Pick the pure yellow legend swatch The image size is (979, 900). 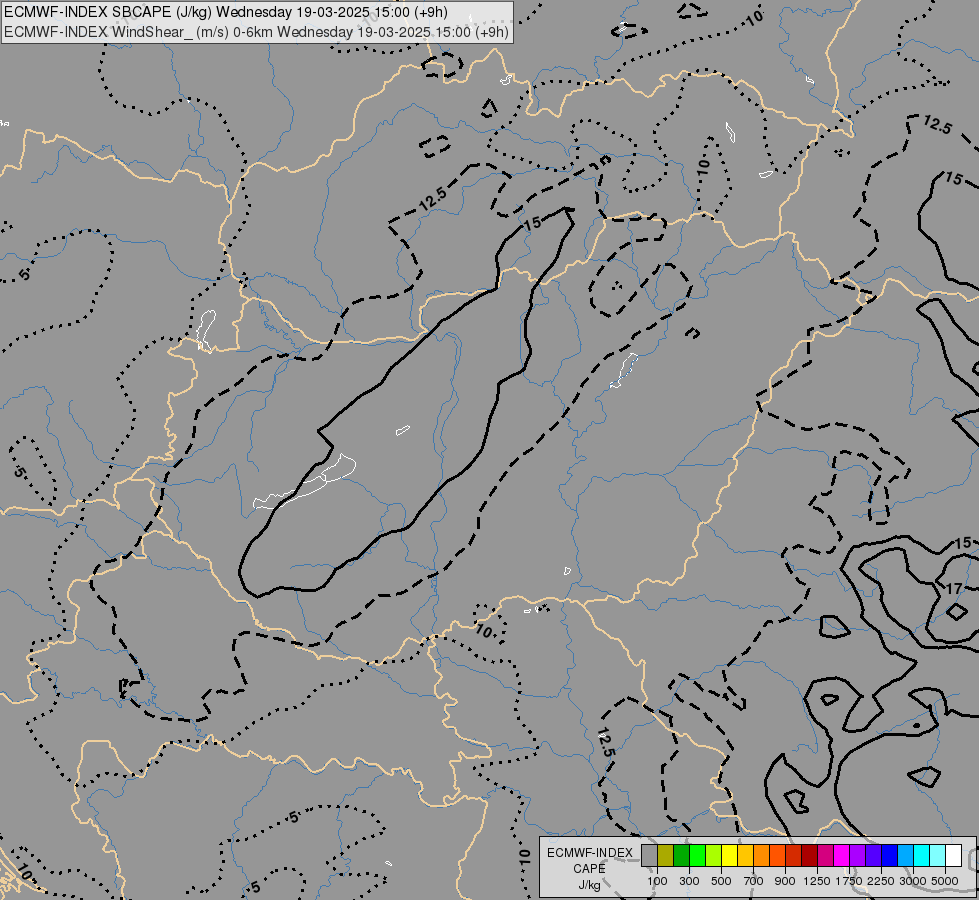point(729,855)
